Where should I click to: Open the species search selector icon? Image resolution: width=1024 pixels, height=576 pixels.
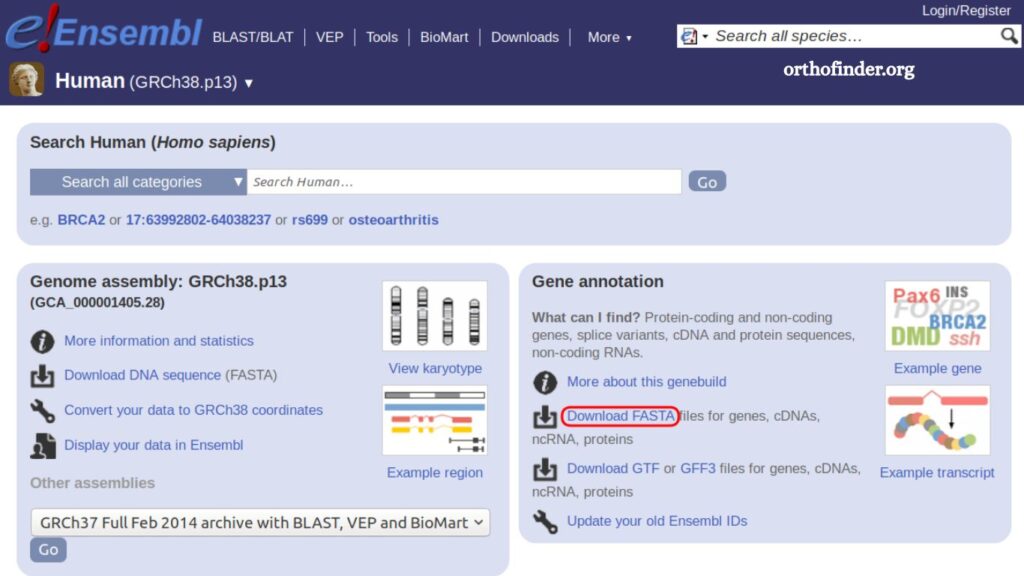point(694,36)
